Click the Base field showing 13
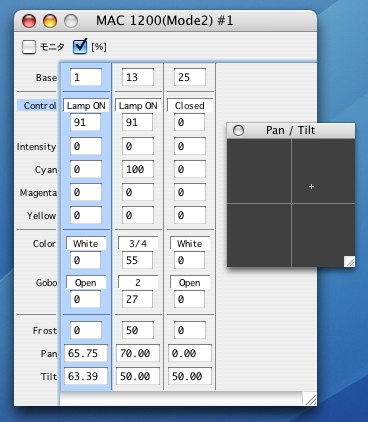 click(x=138, y=77)
